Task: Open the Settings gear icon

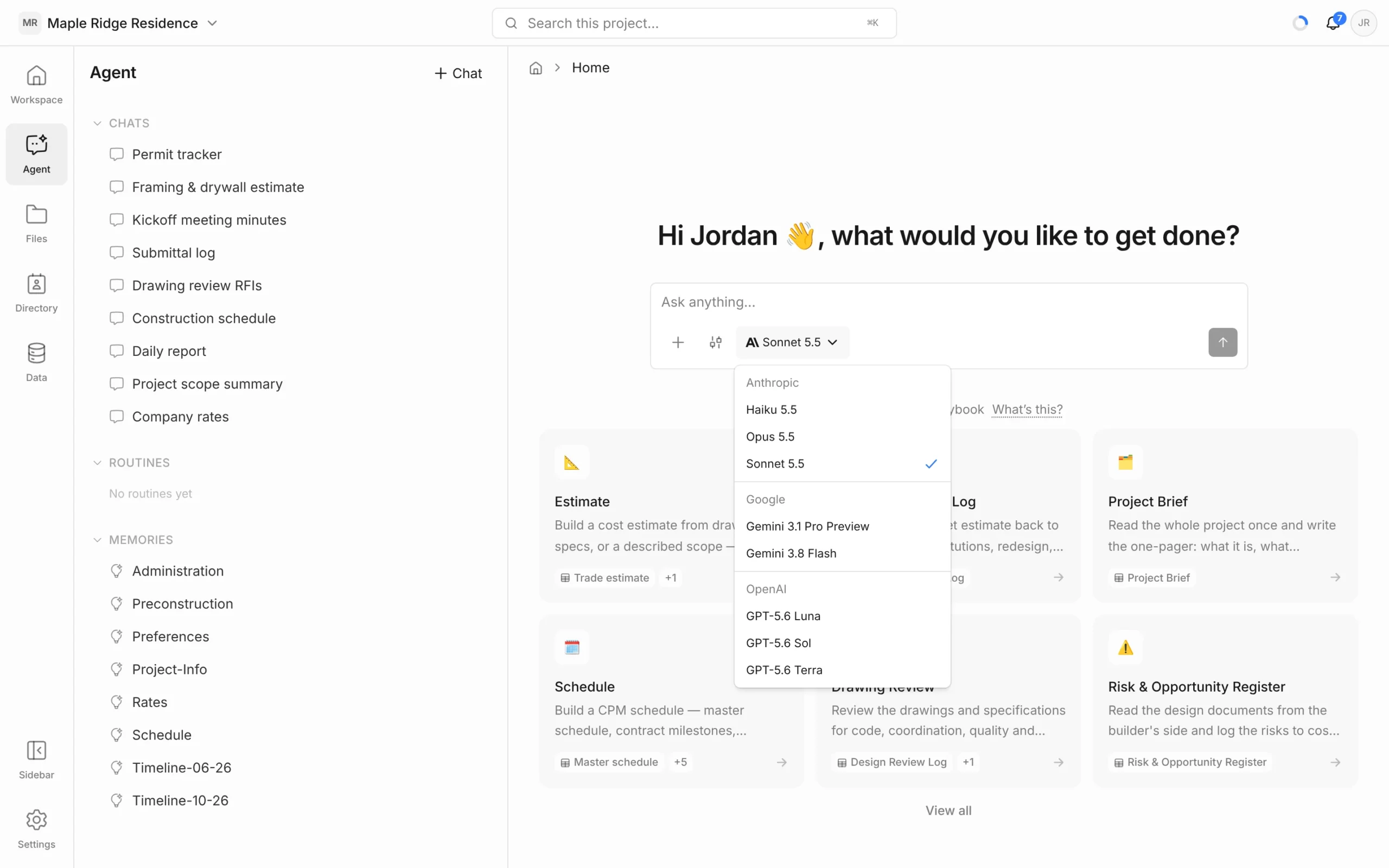Action: 36,829
